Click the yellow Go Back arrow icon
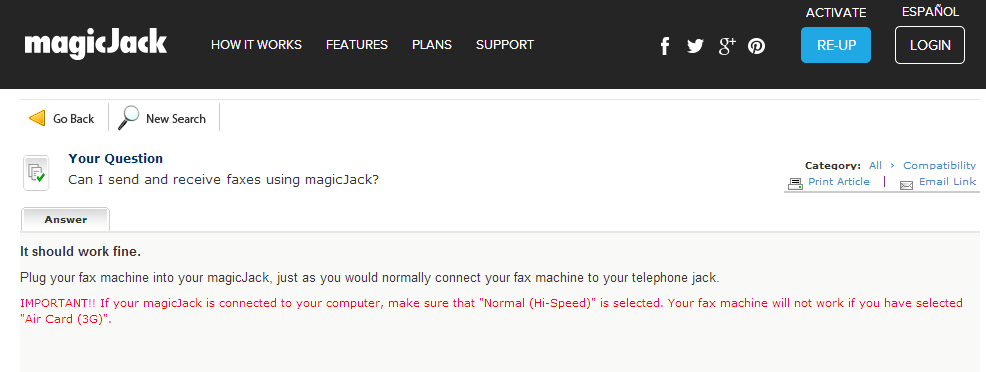 click(37, 118)
